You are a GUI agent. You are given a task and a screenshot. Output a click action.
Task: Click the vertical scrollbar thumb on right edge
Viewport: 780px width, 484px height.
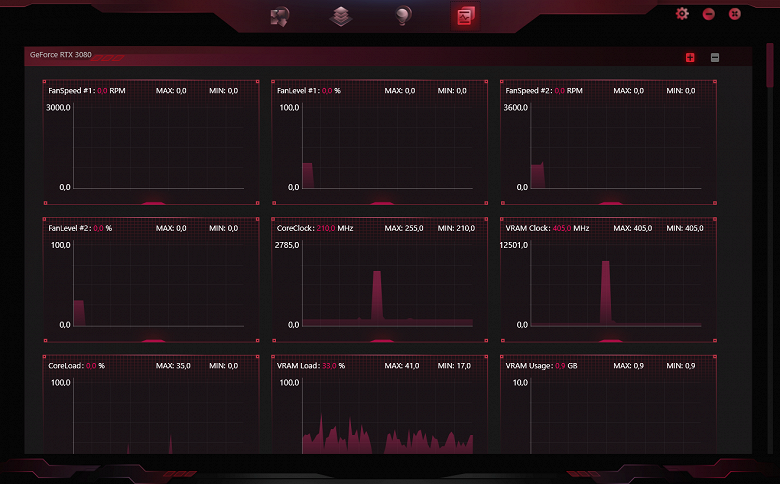coord(770,65)
